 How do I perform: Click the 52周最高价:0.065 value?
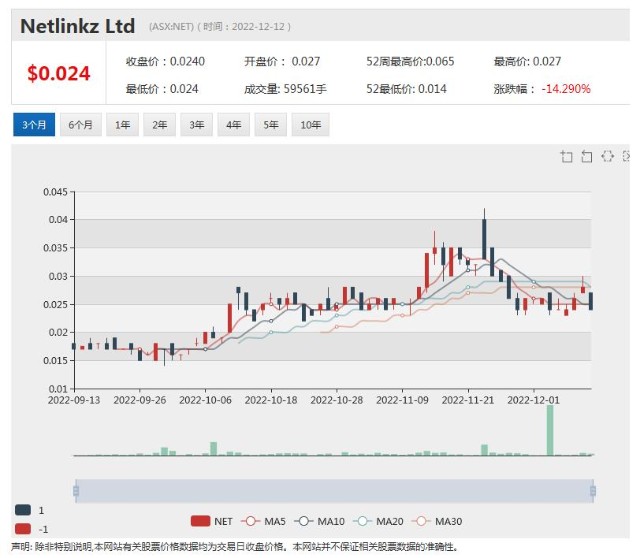point(410,62)
